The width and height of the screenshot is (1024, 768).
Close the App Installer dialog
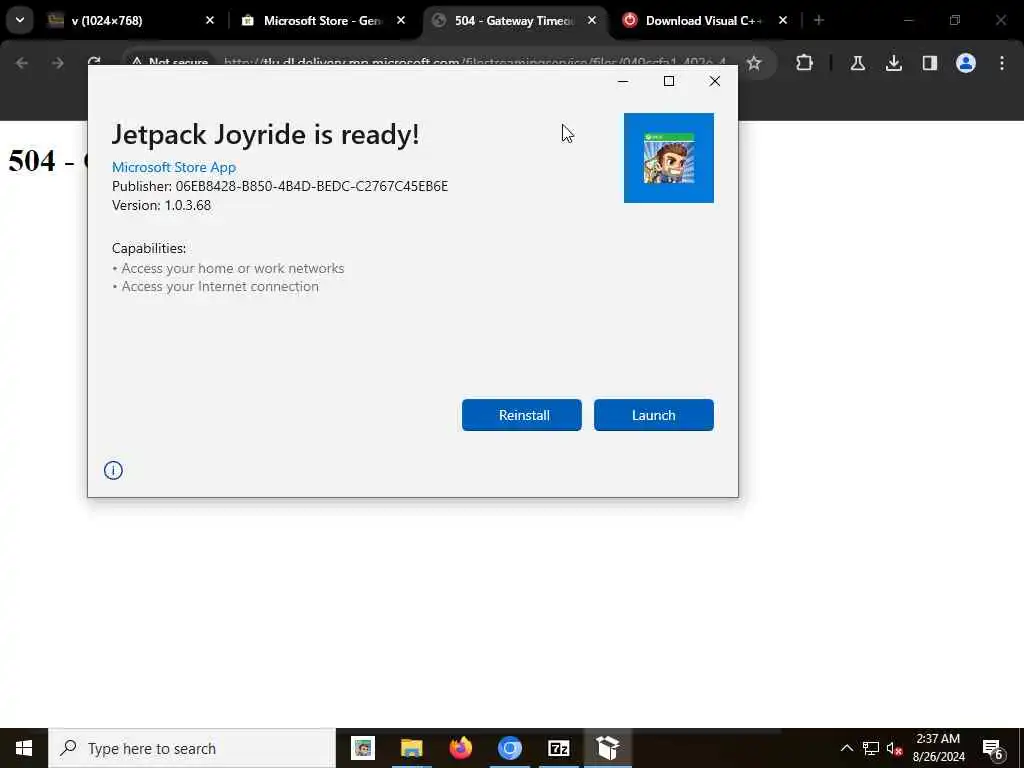pos(714,81)
